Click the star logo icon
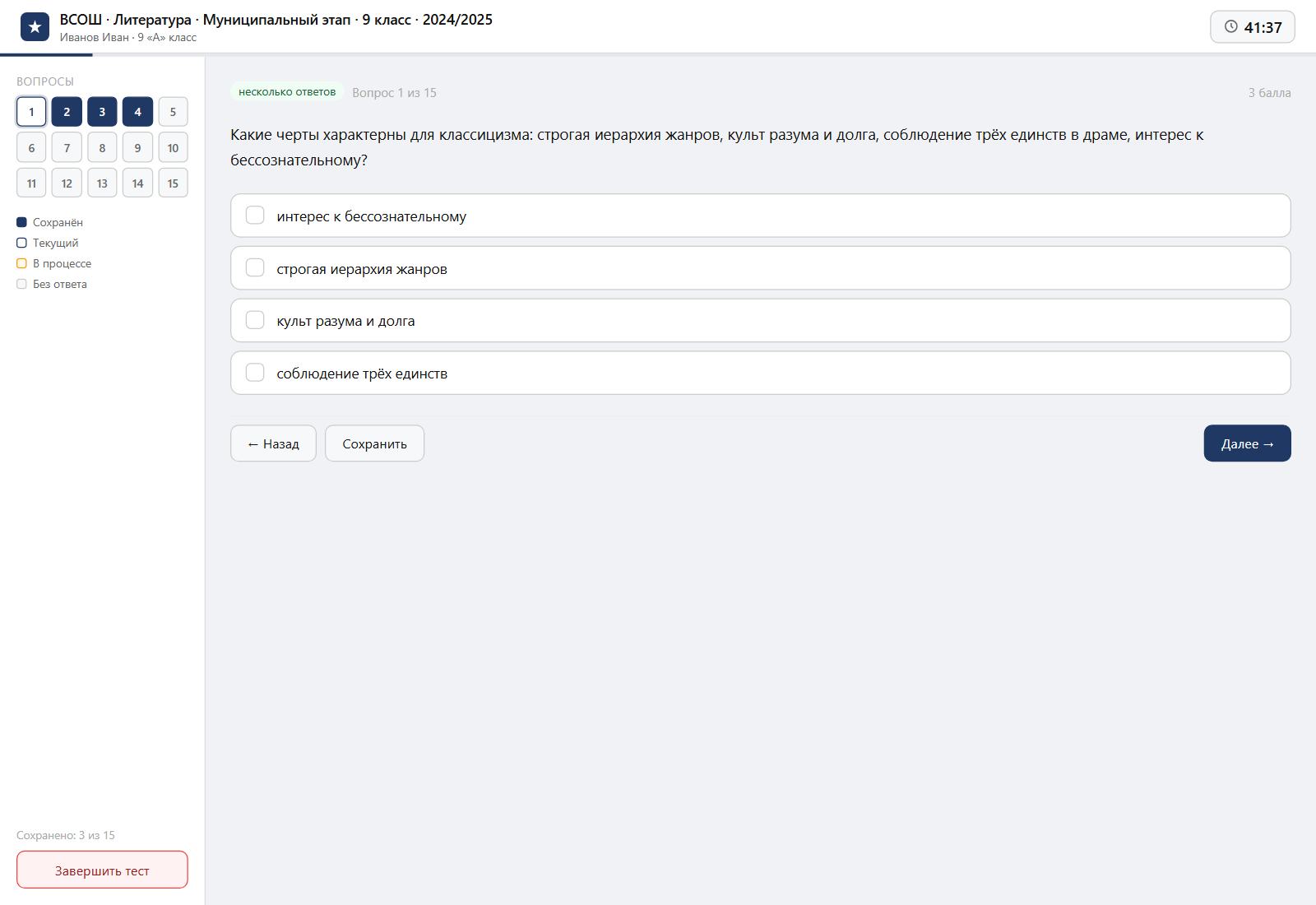 [35, 27]
